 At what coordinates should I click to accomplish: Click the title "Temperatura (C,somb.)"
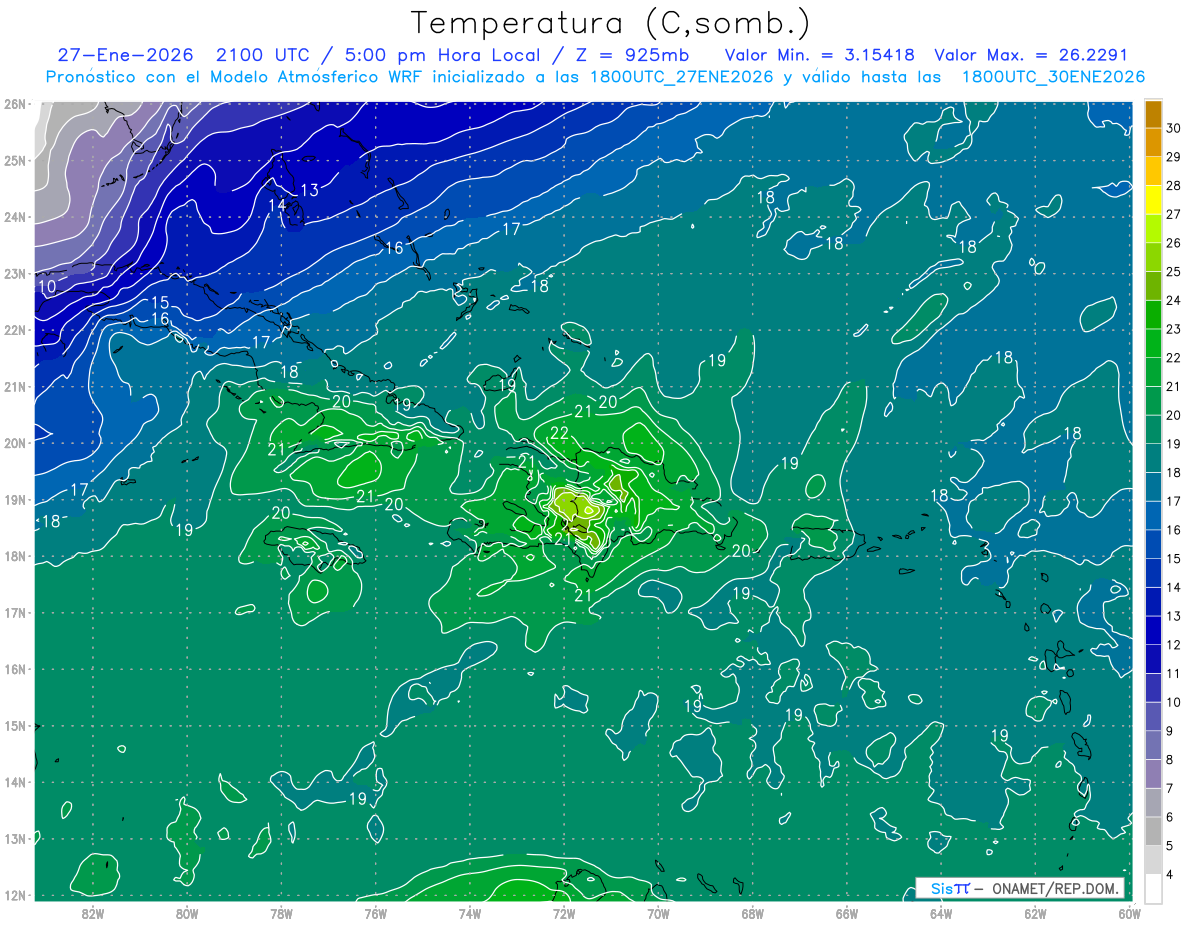610,23
